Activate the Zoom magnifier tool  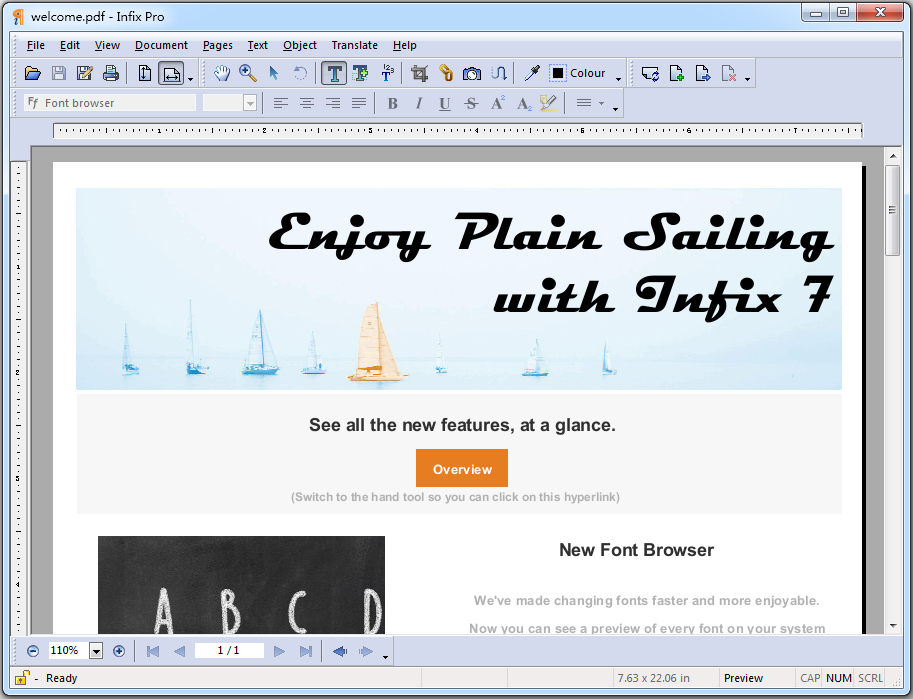pyautogui.click(x=246, y=72)
